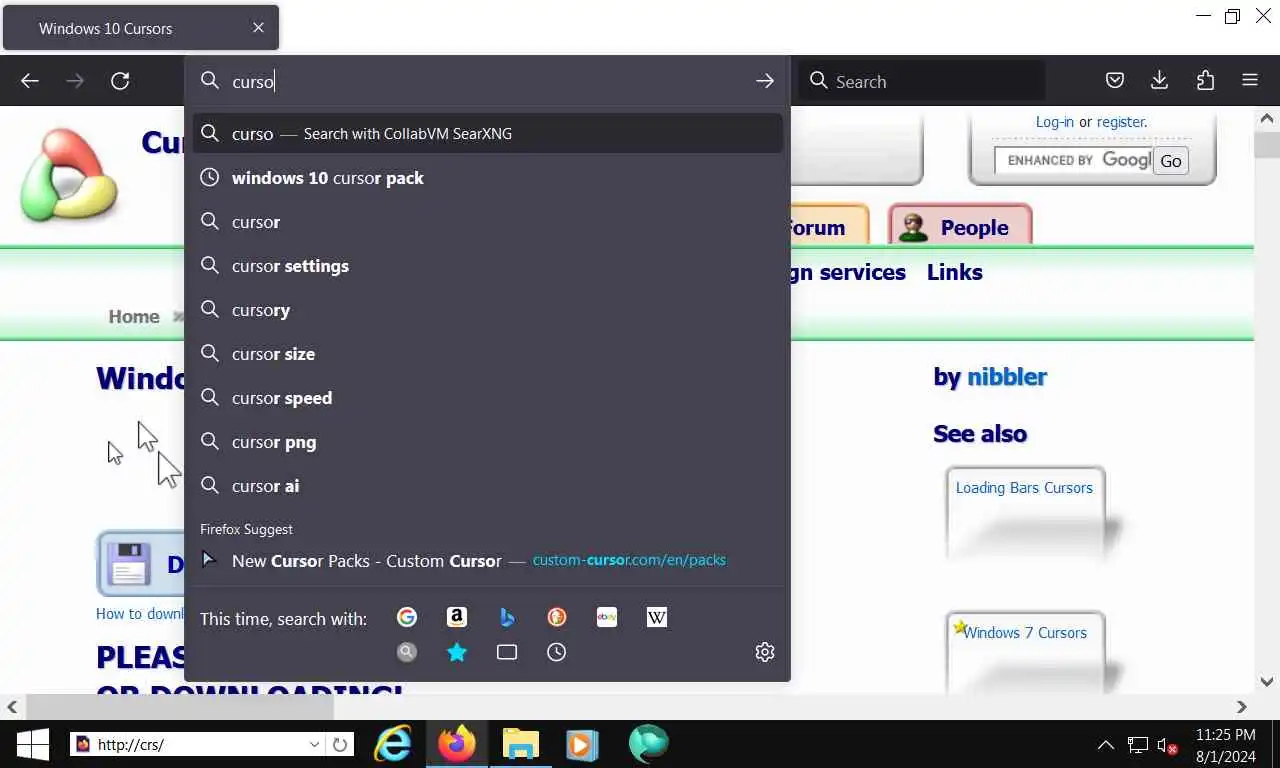Open the Home breadcrumb link
Screen dimensions: 1280x768
point(134,316)
